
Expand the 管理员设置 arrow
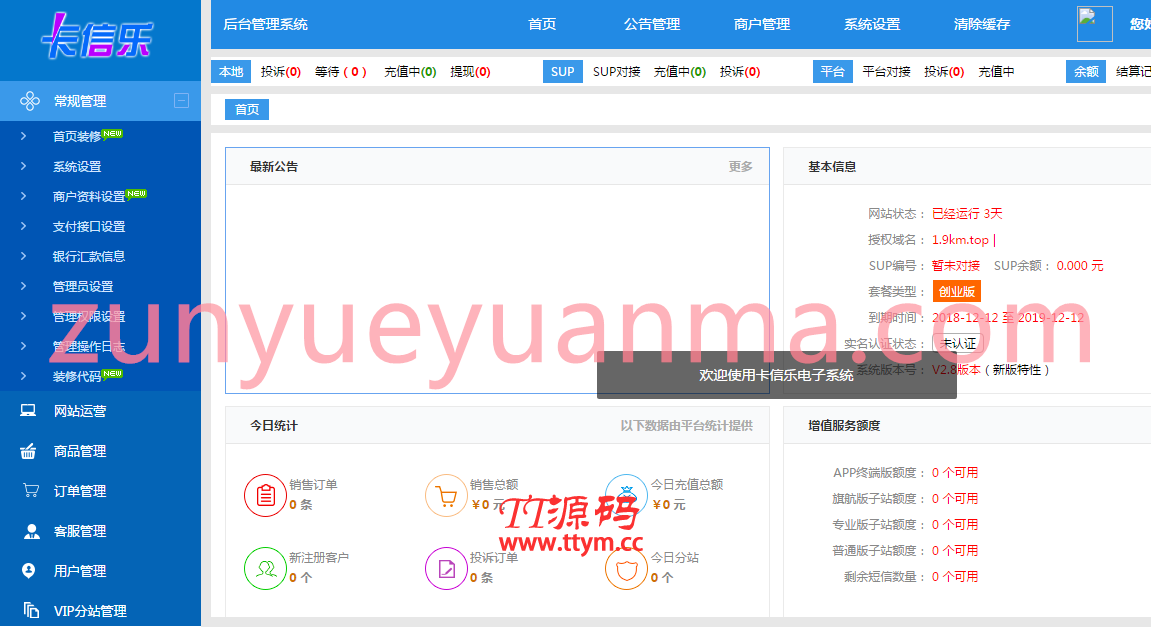[x=23, y=286]
